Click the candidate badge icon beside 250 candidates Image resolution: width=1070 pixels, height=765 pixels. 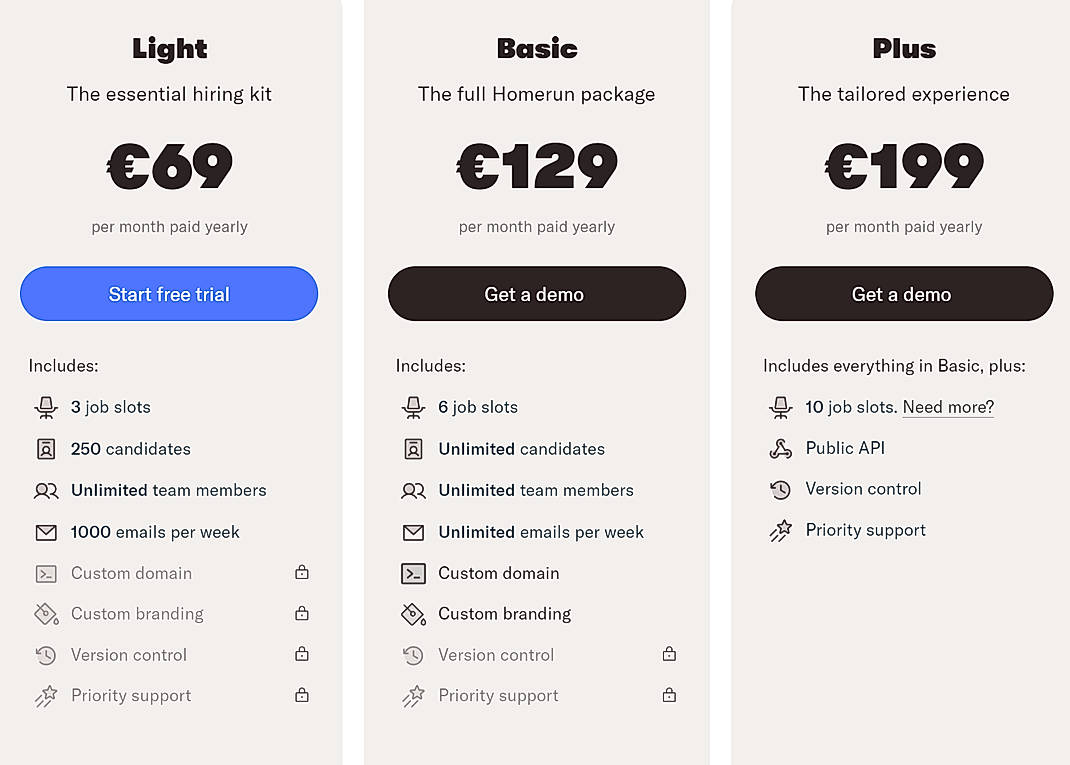click(x=46, y=448)
